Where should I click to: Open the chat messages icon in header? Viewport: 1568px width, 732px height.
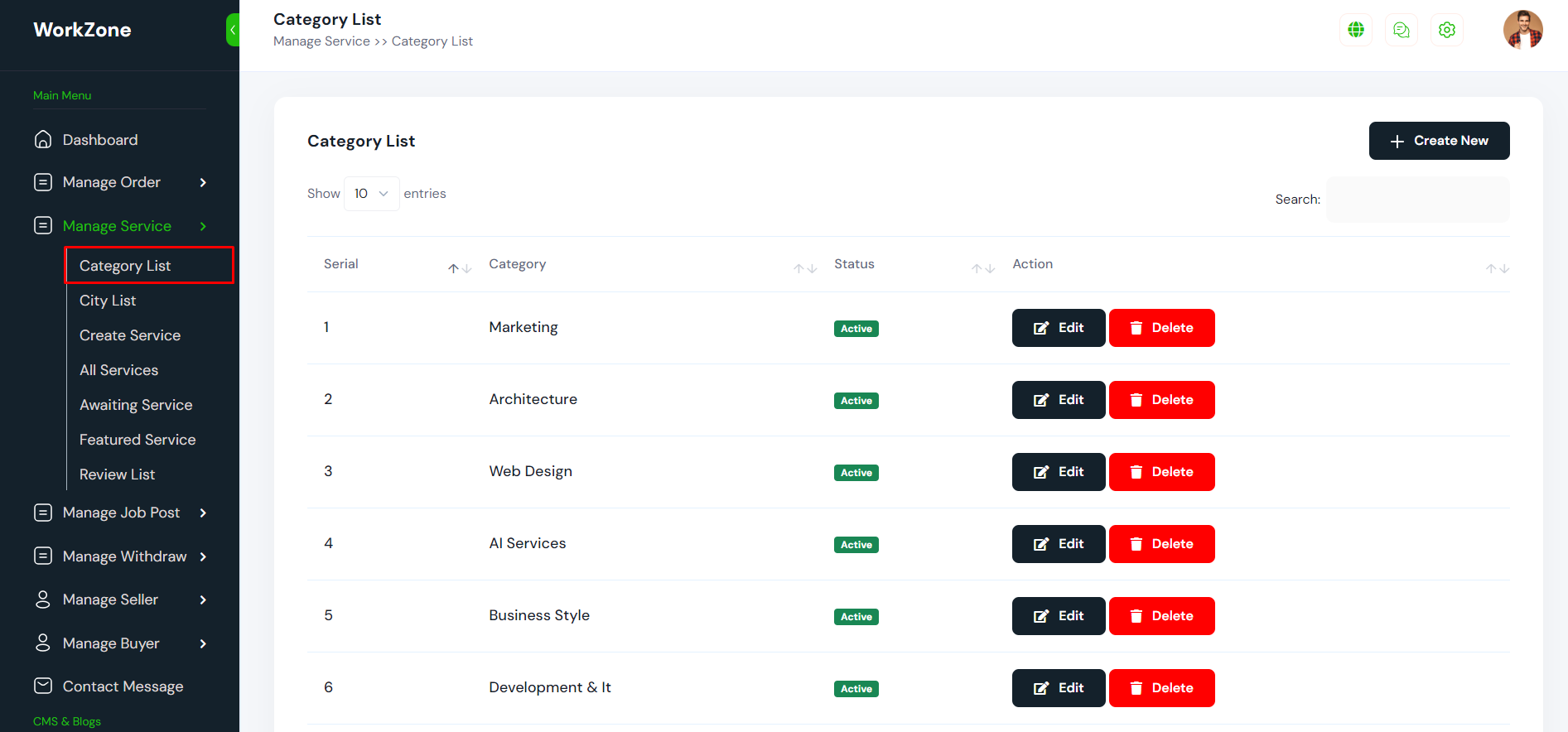(1401, 30)
